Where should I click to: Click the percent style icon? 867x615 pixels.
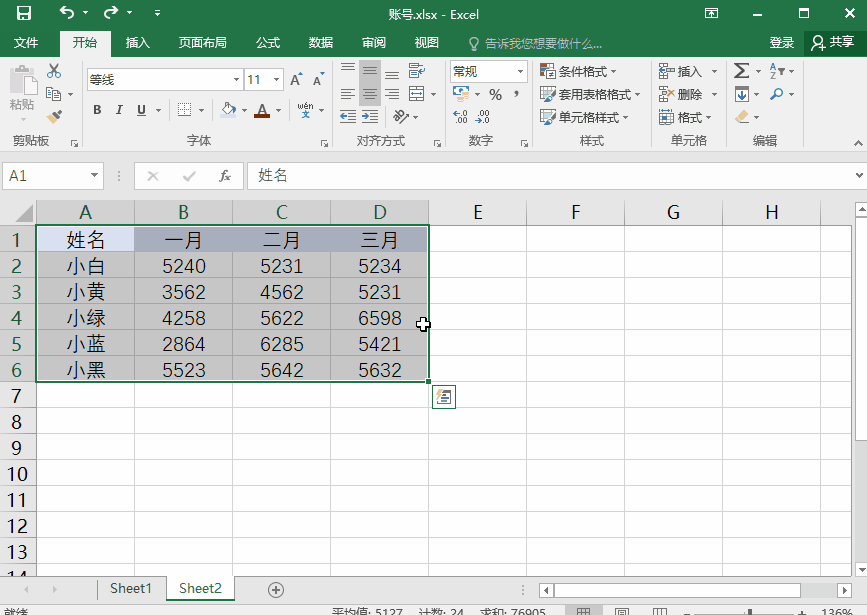point(495,94)
